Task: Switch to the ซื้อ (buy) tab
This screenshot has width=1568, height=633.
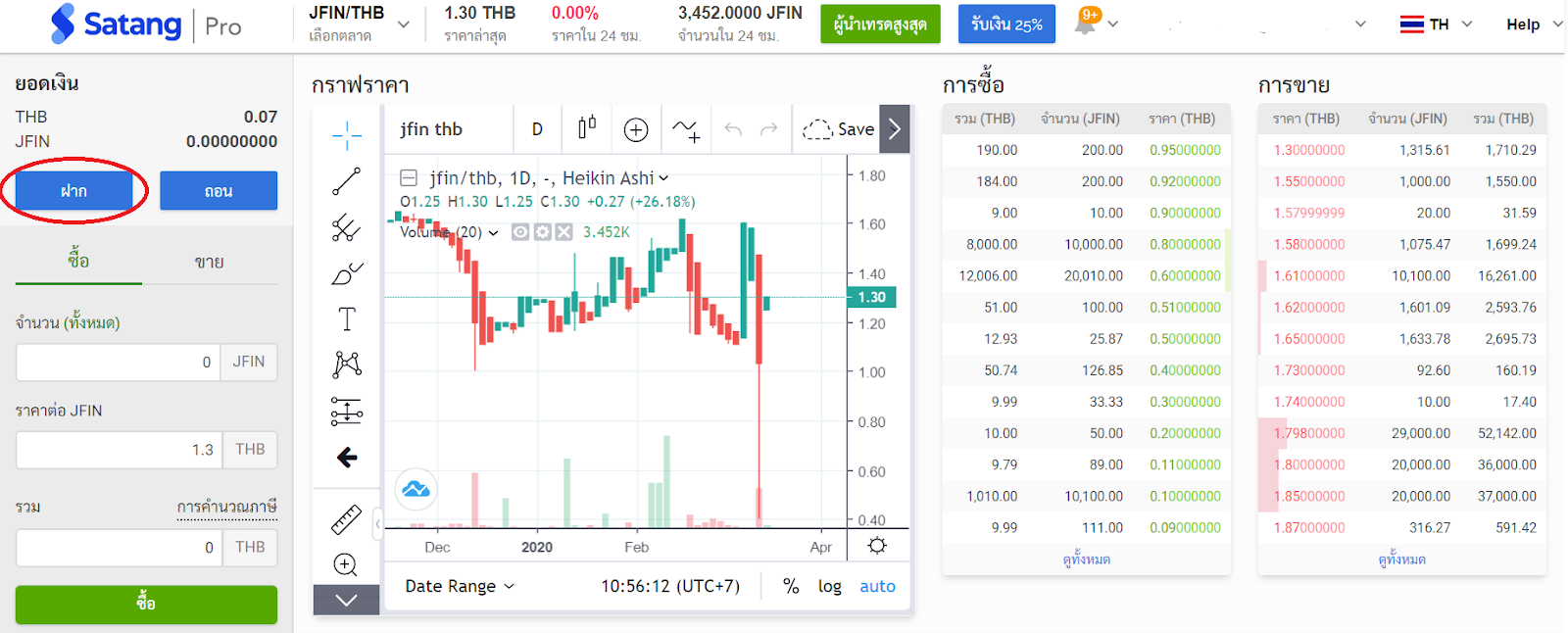Action: pos(78,261)
